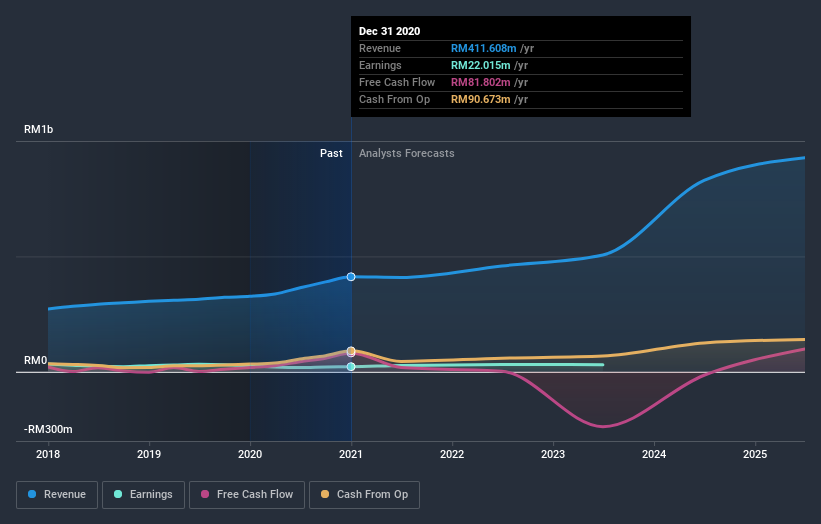Image resolution: width=821 pixels, height=524 pixels.
Task: Click the Earnings row label in tooltip
Action: coord(380,65)
